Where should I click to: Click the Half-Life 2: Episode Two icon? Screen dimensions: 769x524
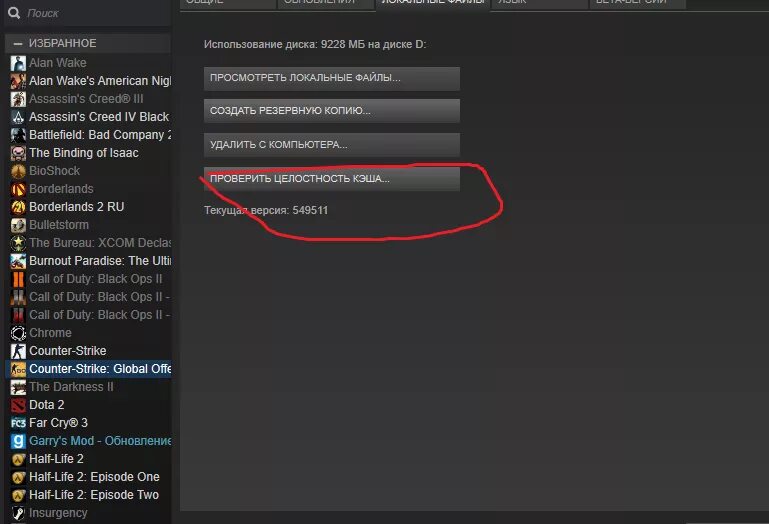18,495
